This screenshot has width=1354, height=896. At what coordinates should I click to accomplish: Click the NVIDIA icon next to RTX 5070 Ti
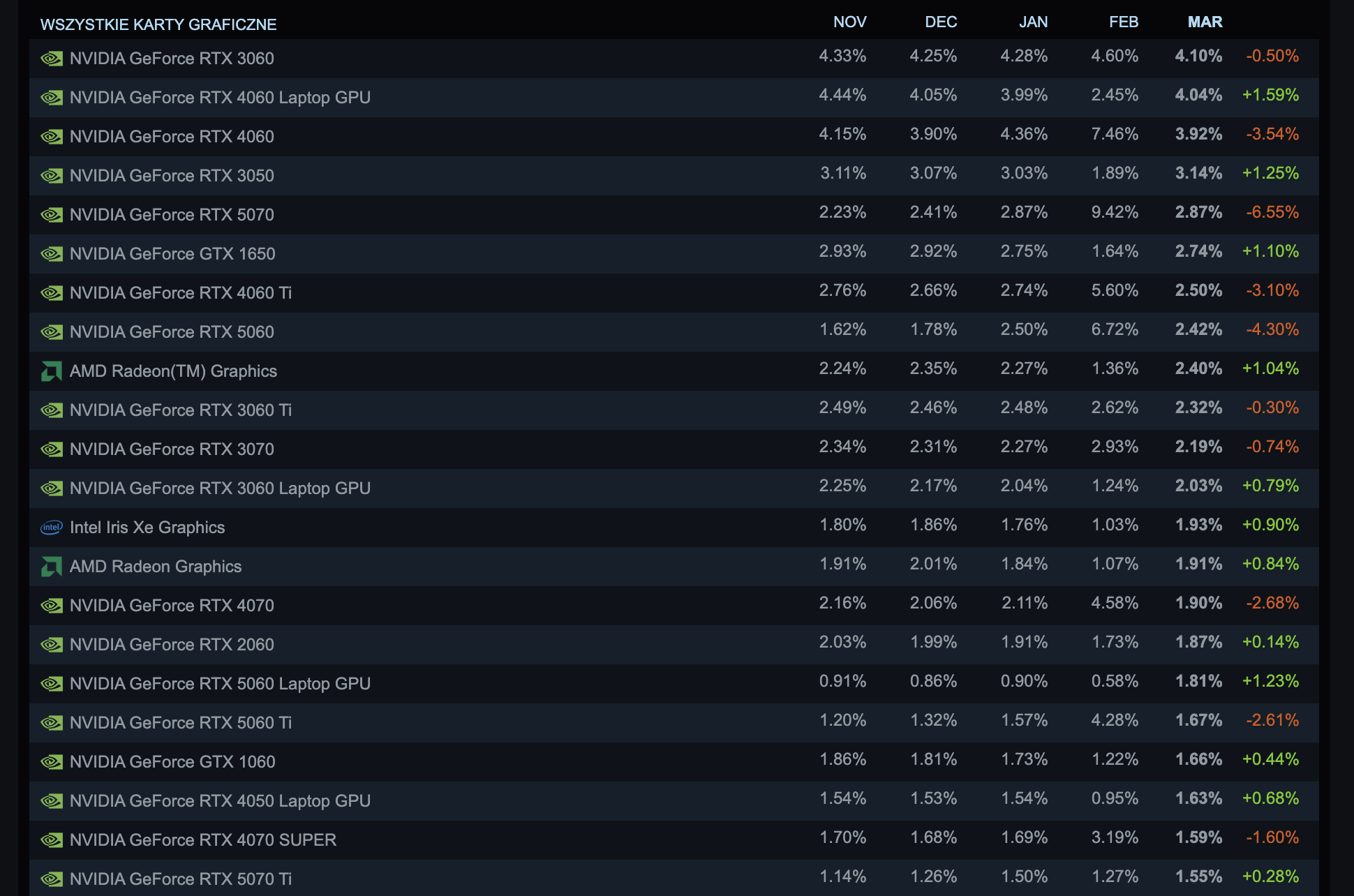click(x=51, y=879)
